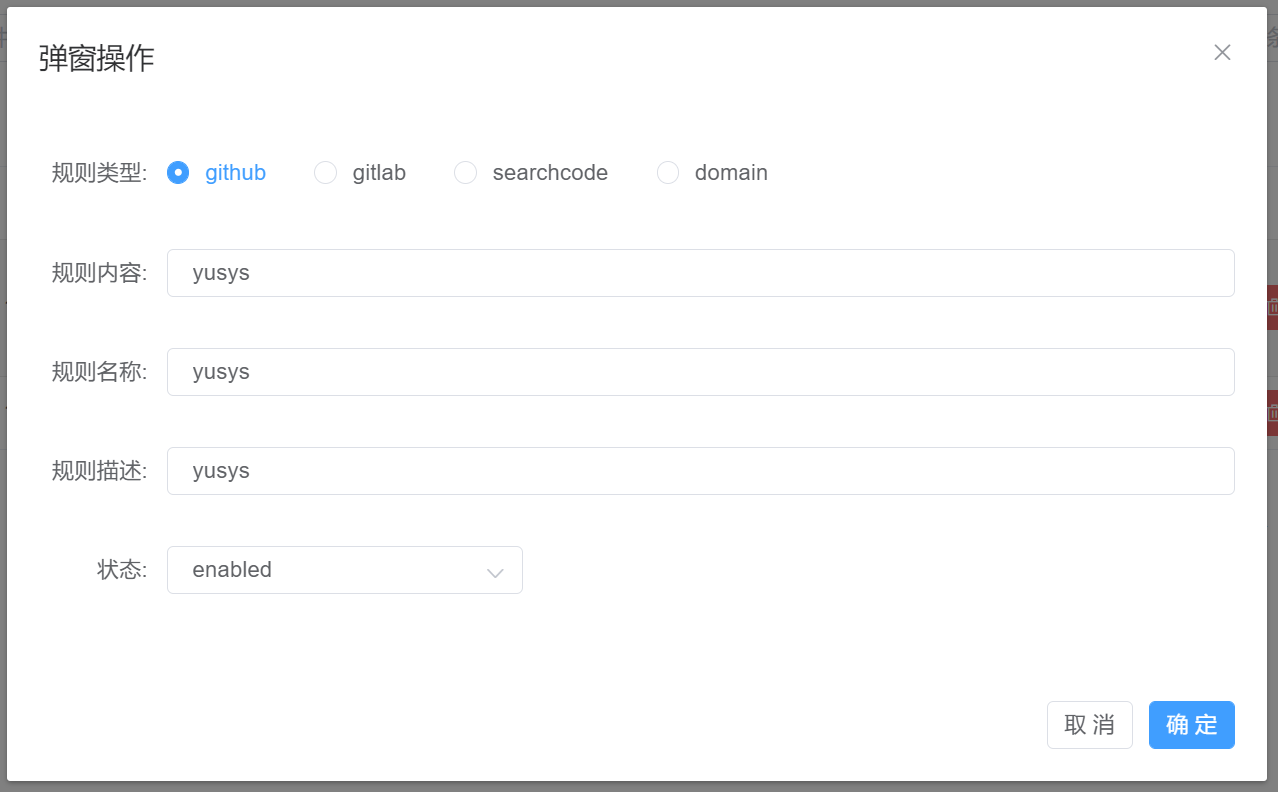1278x792 pixels.
Task: Select the searchcode radio option
Action: pyautogui.click(x=466, y=173)
